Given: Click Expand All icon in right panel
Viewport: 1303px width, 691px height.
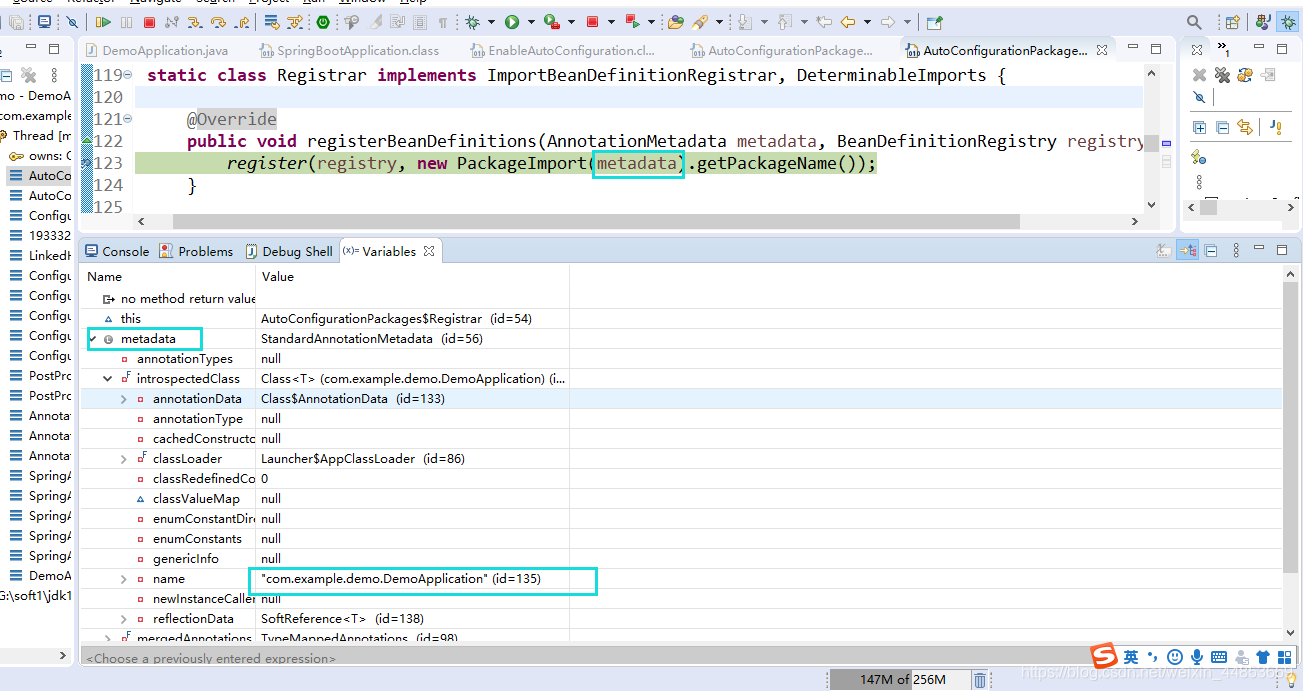Looking at the screenshot, I should pos(1200,127).
